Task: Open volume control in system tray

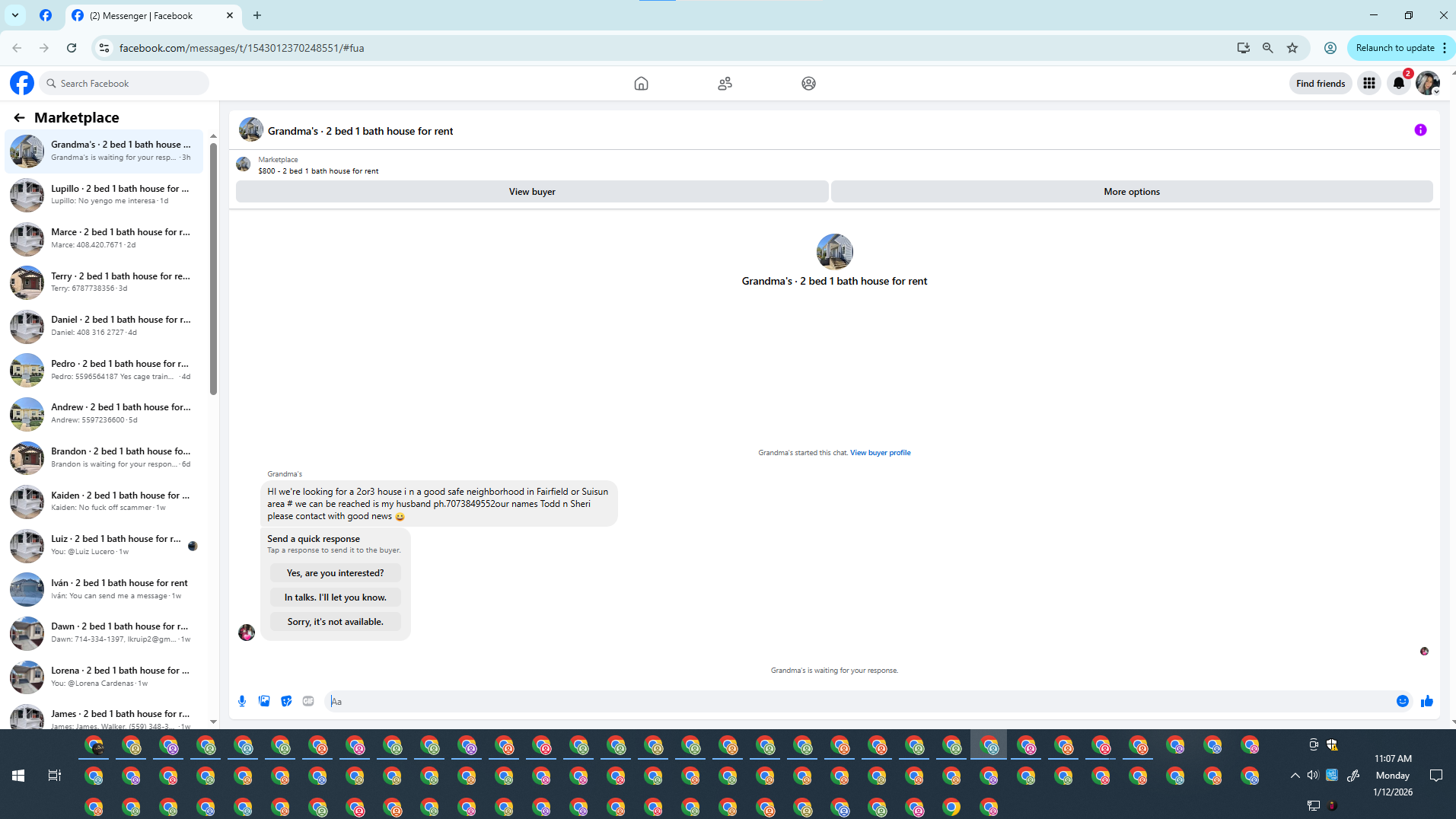Action: click(1313, 776)
